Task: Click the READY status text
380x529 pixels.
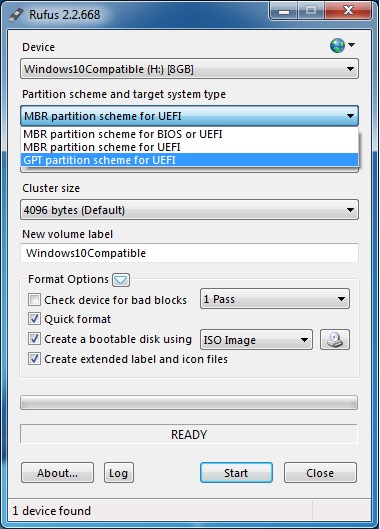Action: (189, 435)
